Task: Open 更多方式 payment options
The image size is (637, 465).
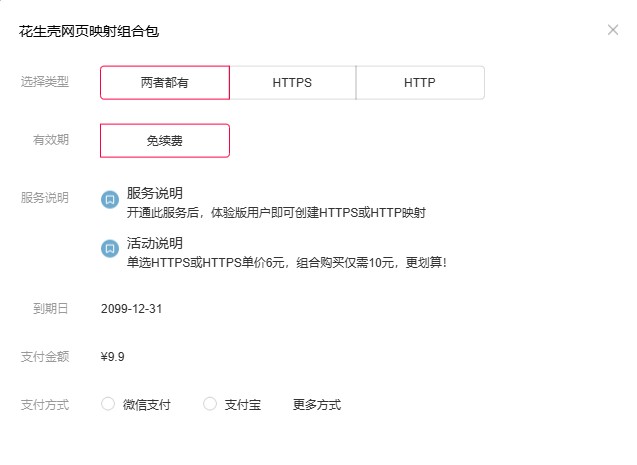Action: [x=317, y=404]
